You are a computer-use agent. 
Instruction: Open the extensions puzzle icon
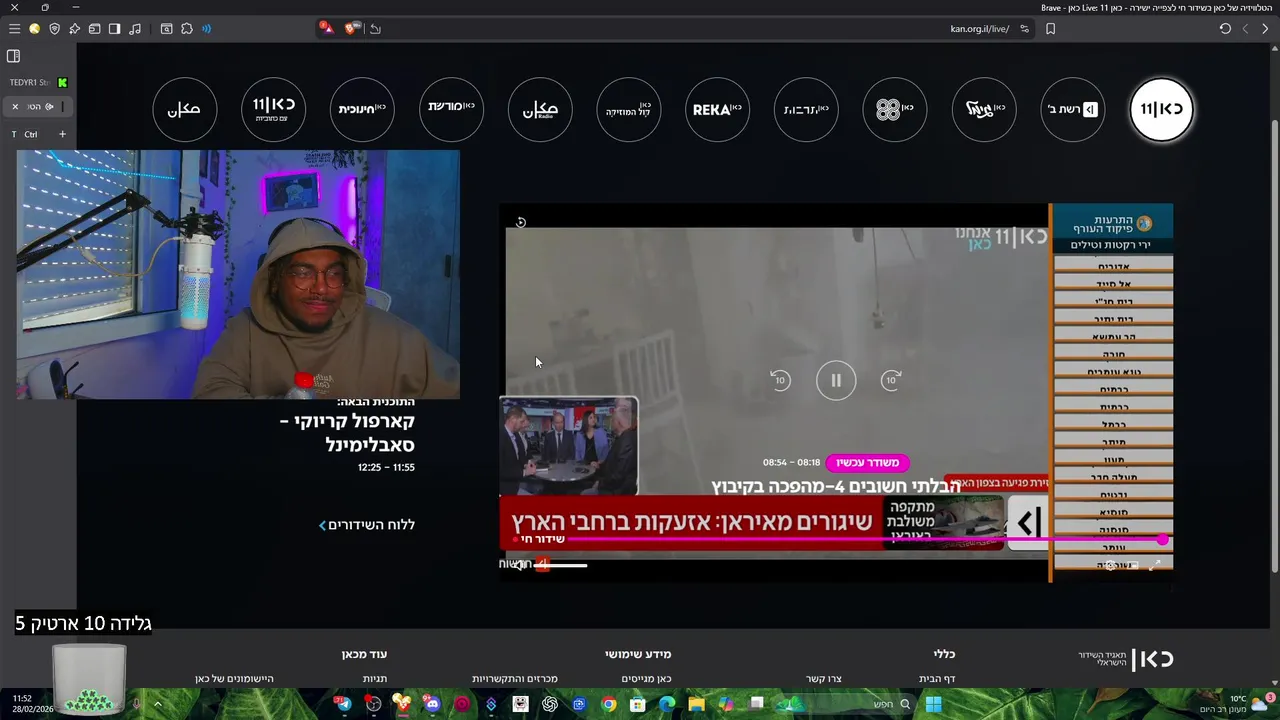(187, 29)
